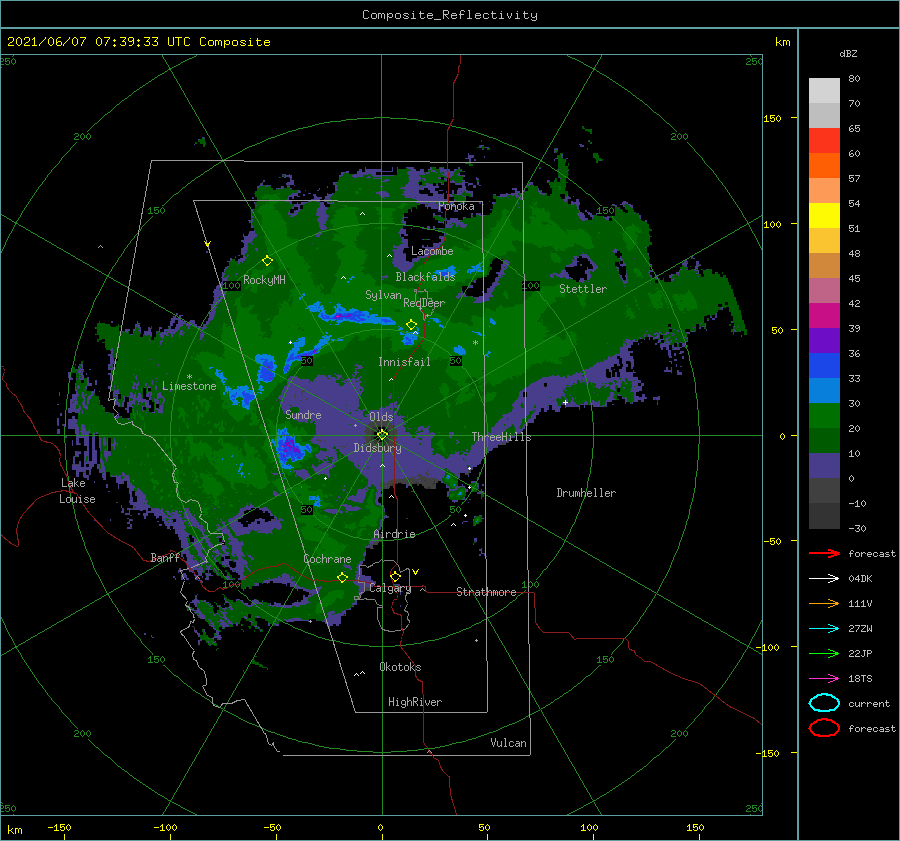Select the cyan 27ZW arrow legend icon
This screenshot has height=841, width=900.
824,628
